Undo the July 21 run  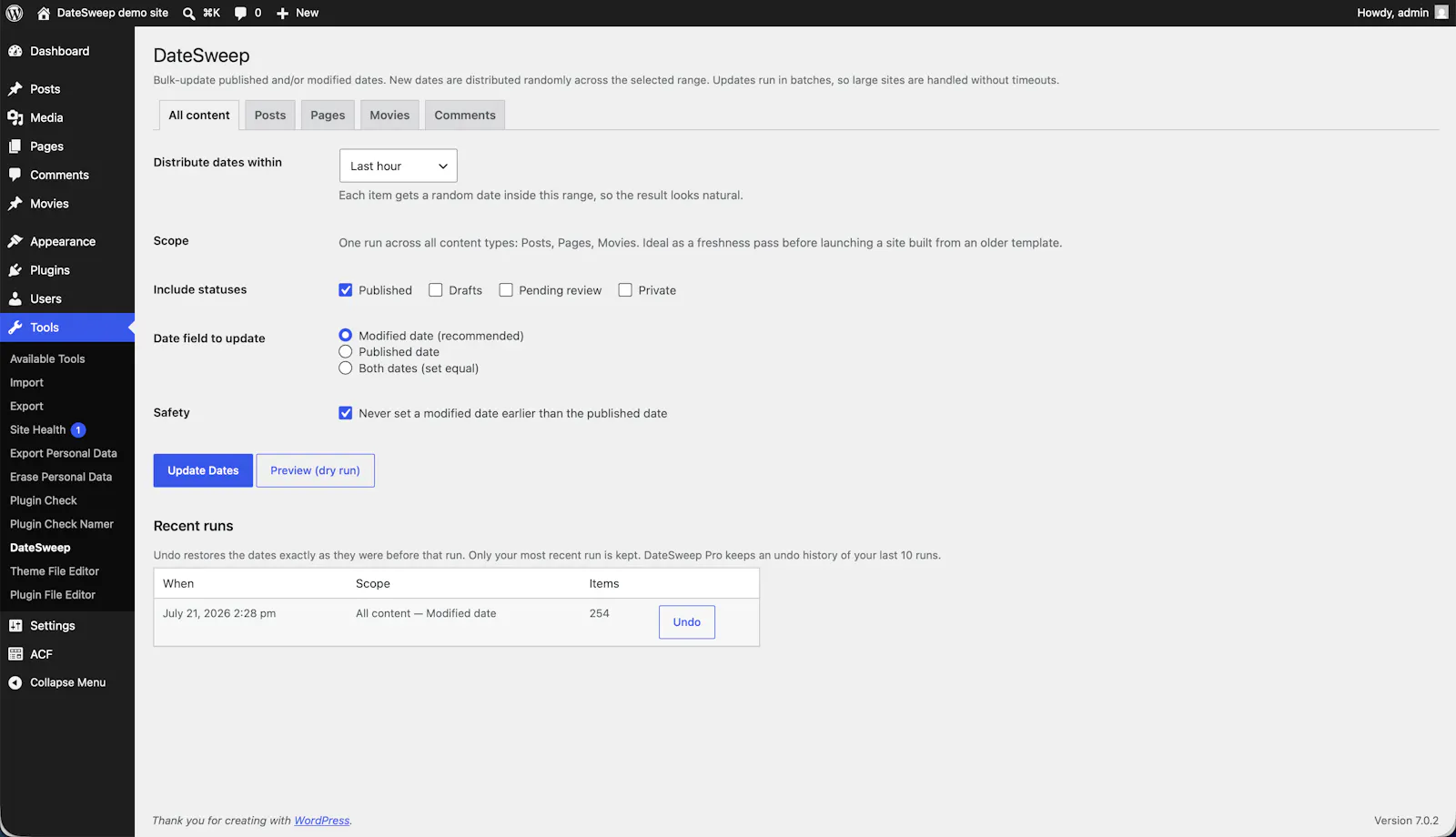click(x=687, y=622)
